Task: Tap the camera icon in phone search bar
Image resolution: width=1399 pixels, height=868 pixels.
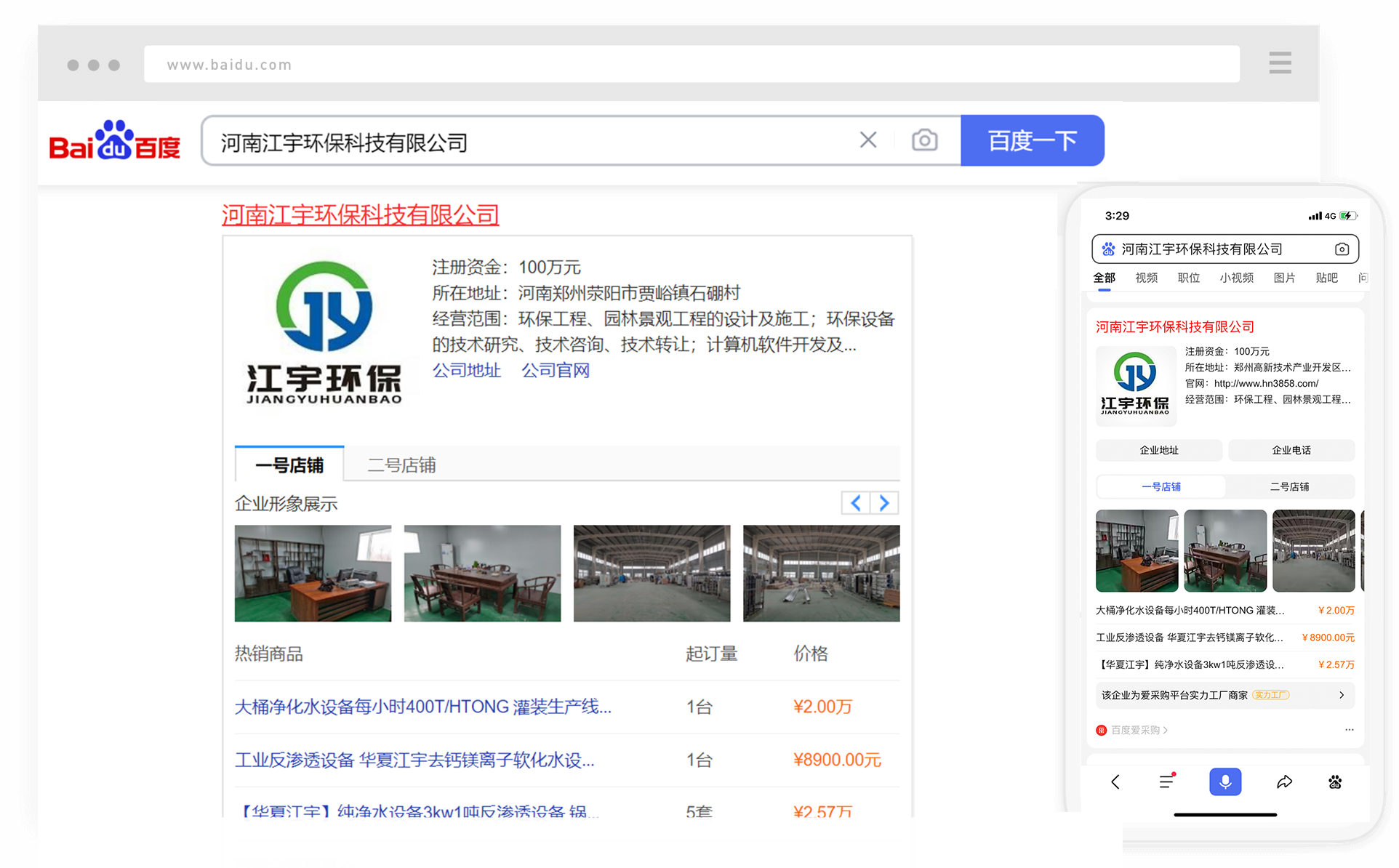Action: click(x=1342, y=249)
